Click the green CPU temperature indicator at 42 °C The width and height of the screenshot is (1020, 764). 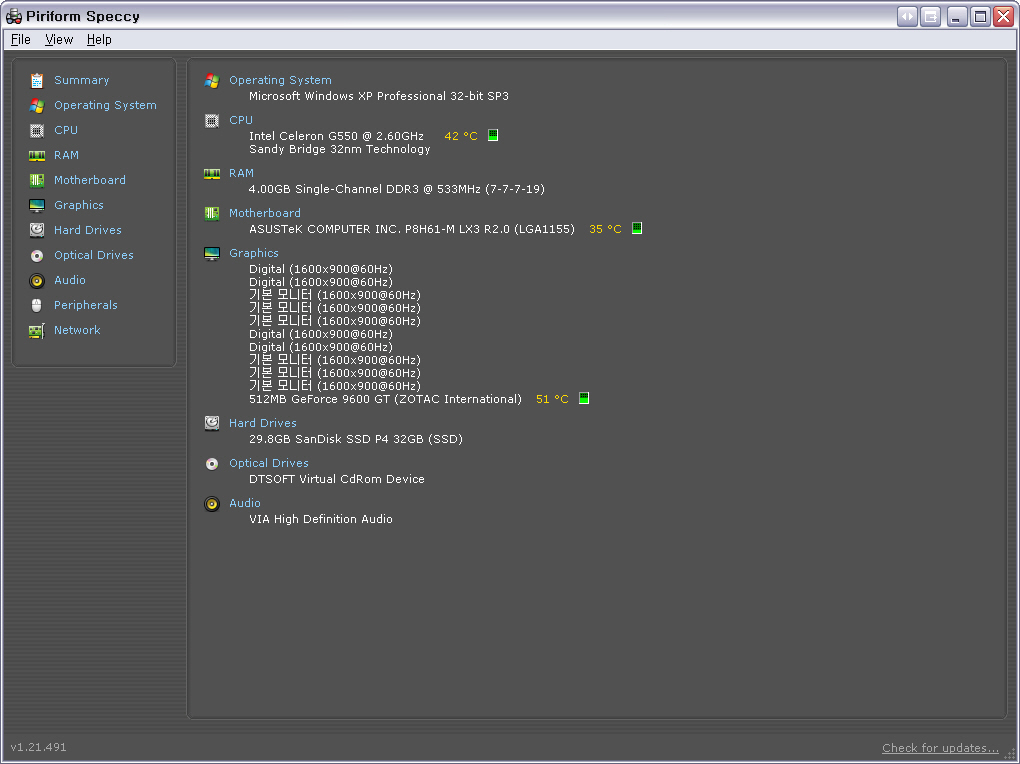pyautogui.click(x=493, y=135)
